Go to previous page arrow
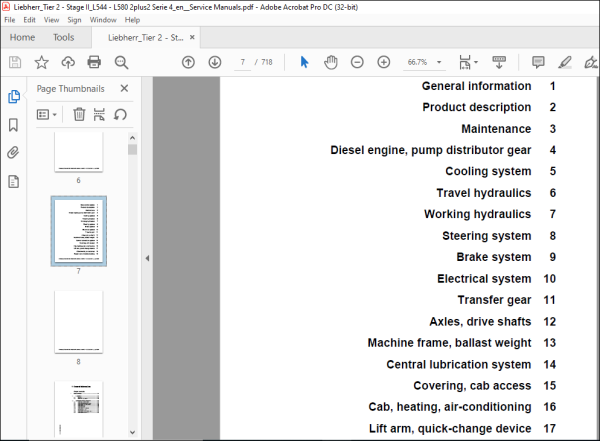600x441 pixels. click(x=188, y=62)
